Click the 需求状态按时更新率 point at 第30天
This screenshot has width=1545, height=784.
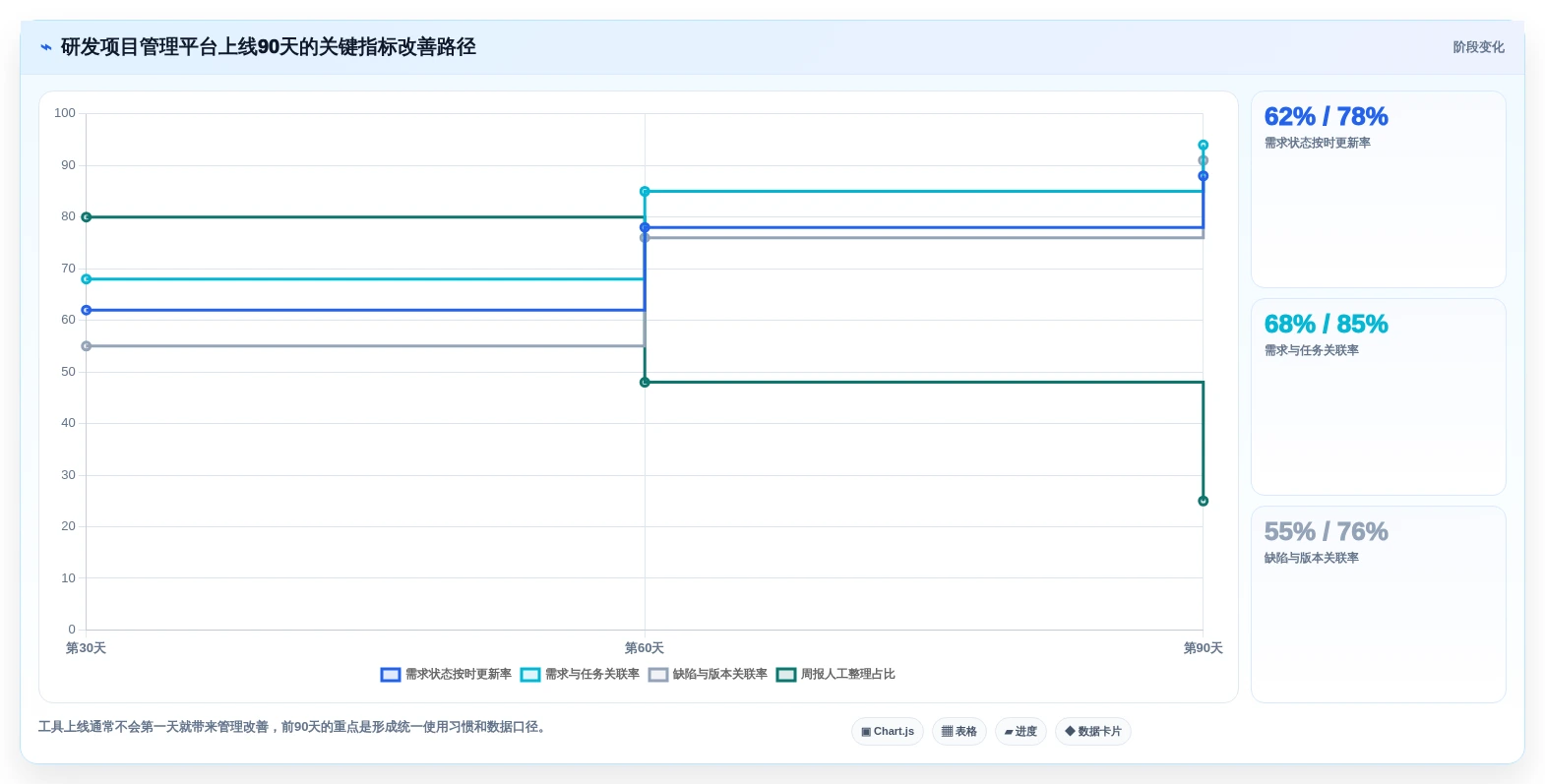click(87, 311)
